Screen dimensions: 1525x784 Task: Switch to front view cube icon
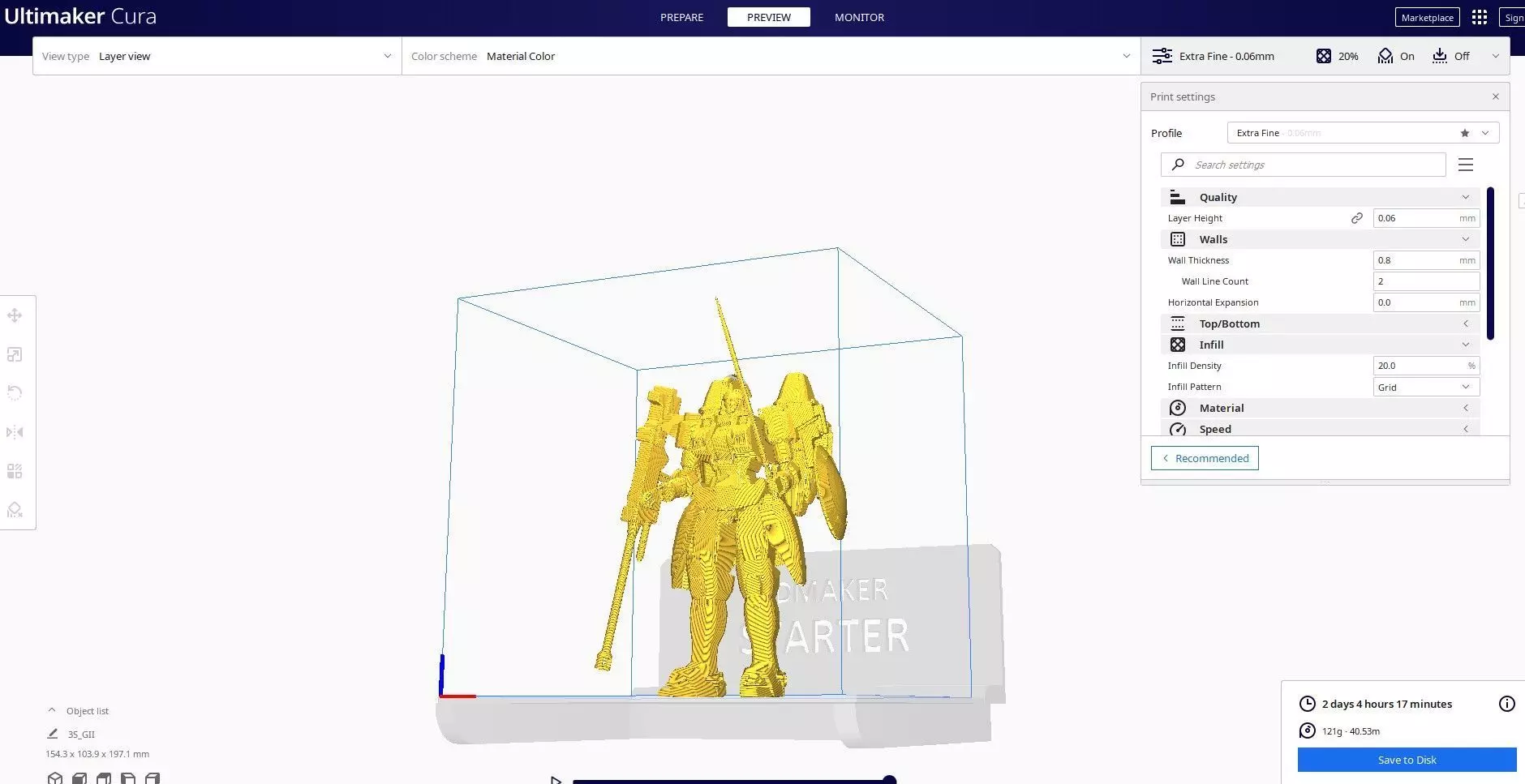point(79,778)
